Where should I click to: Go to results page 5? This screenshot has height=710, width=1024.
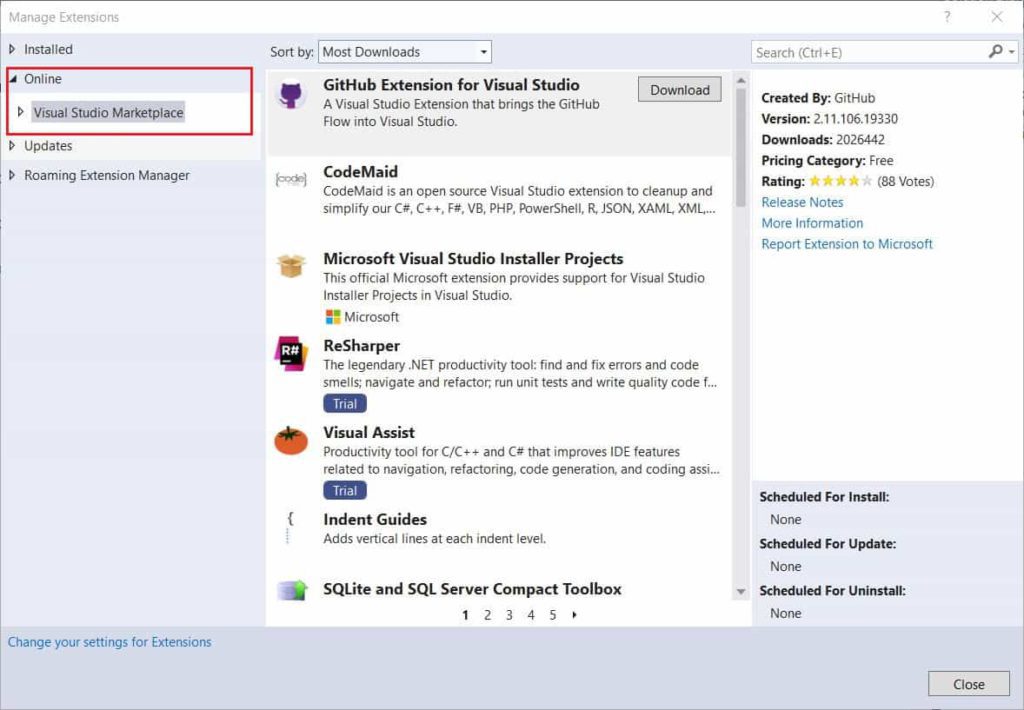point(552,615)
